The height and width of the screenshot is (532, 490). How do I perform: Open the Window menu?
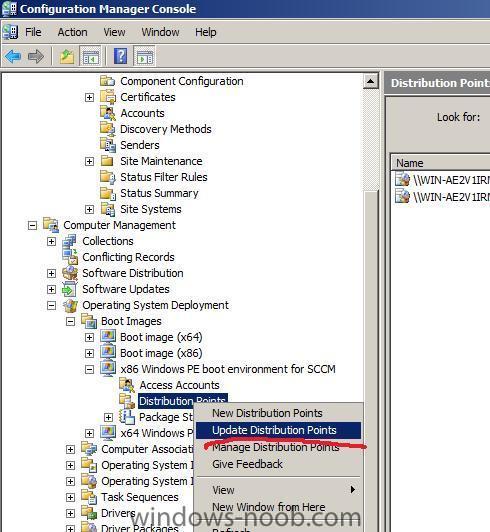click(x=160, y=32)
